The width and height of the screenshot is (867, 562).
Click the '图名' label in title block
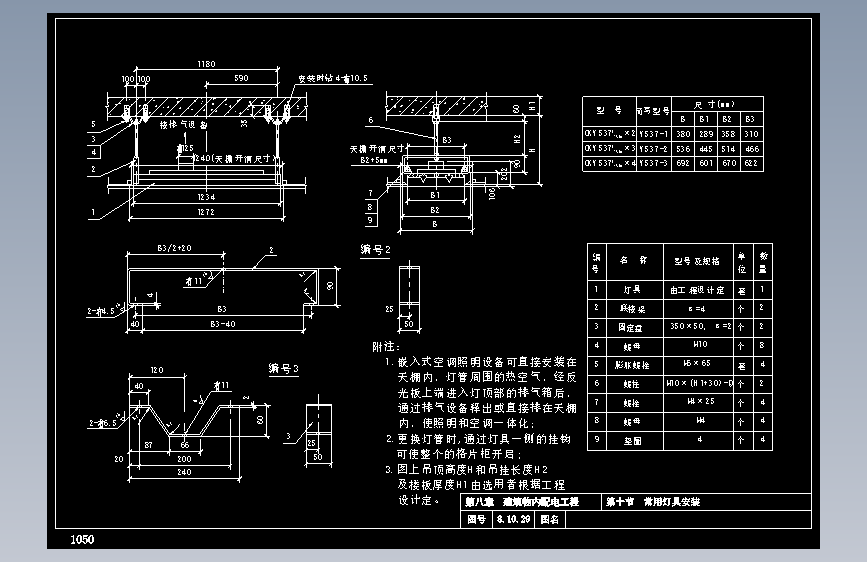pos(550,519)
